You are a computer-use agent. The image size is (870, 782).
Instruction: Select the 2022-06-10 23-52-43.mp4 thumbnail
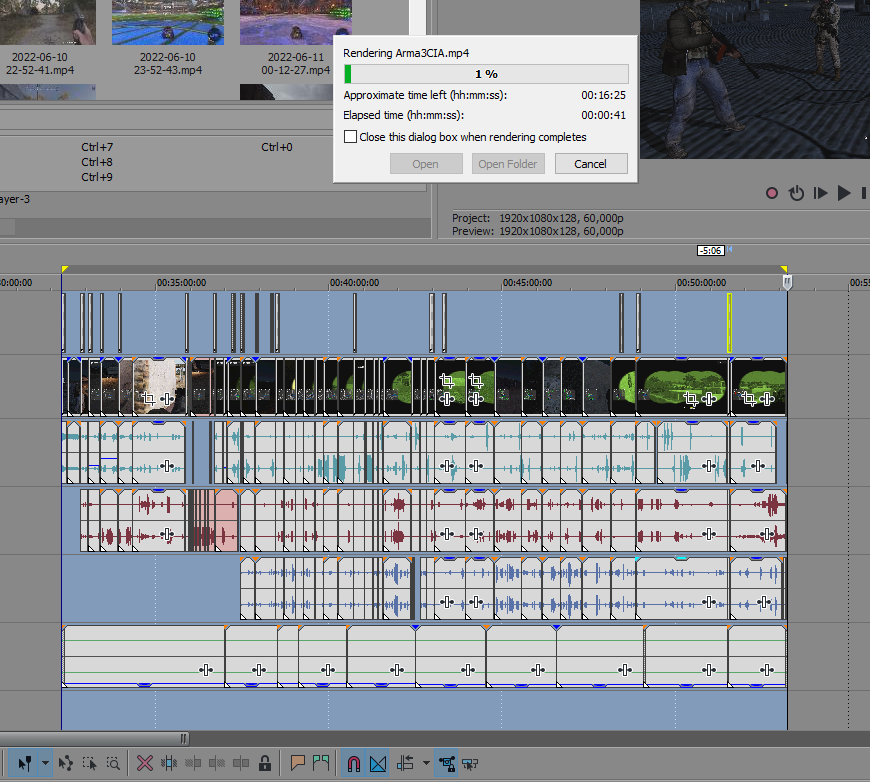(168, 22)
